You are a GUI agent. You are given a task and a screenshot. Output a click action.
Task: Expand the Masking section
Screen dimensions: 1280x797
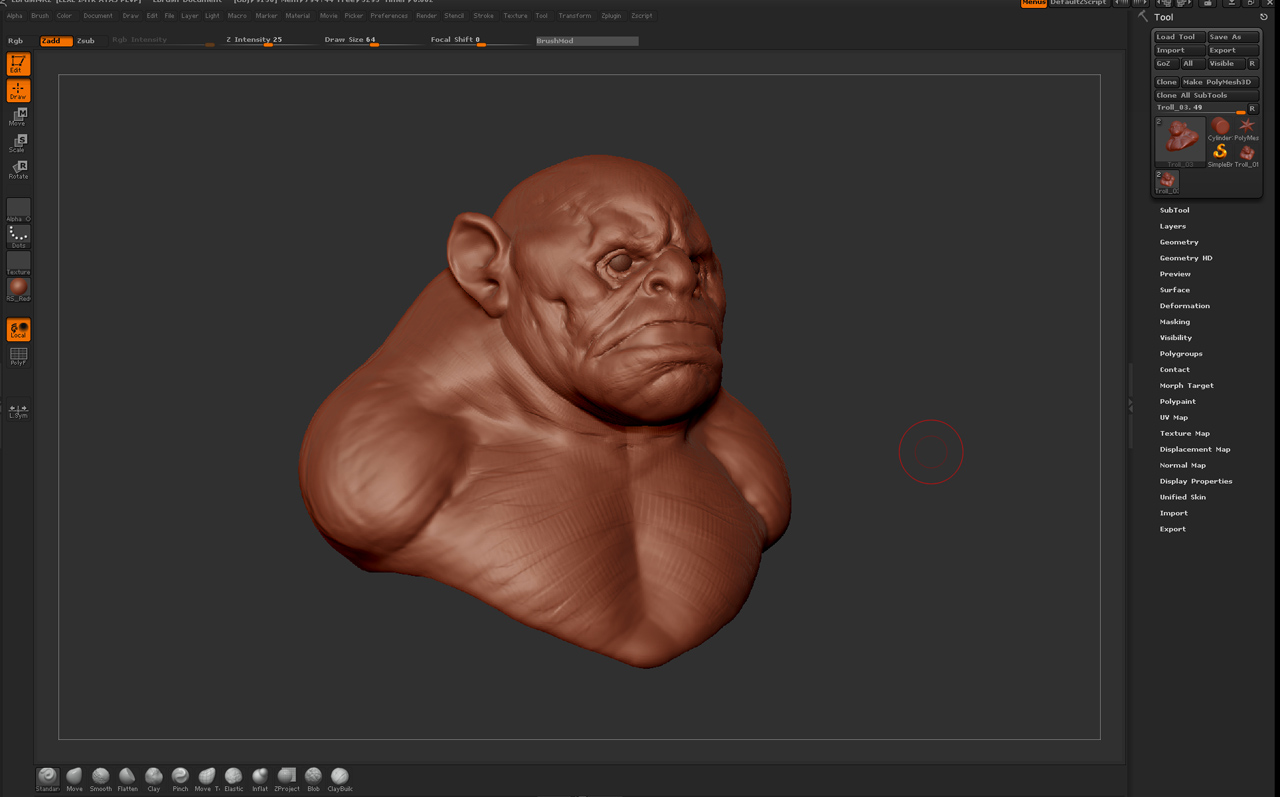pyautogui.click(x=1175, y=322)
